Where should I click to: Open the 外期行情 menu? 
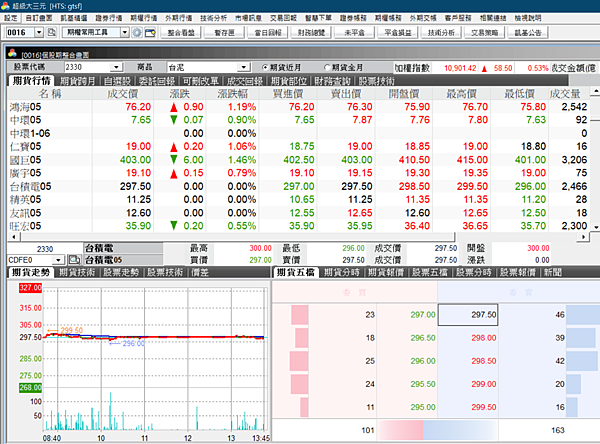click(179, 18)
